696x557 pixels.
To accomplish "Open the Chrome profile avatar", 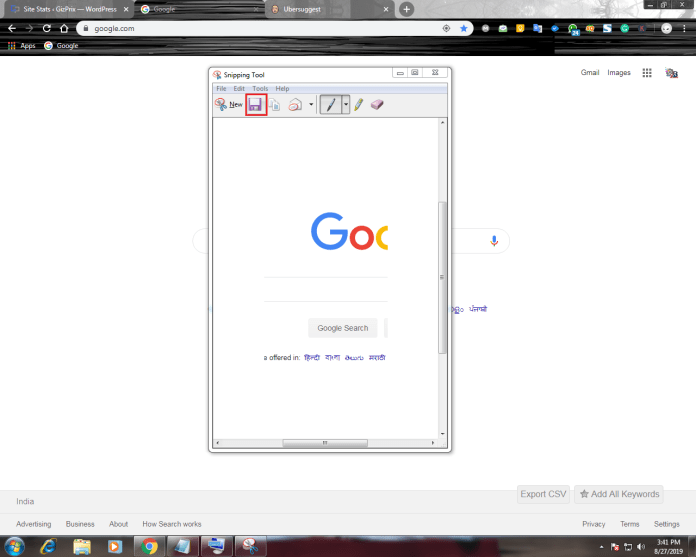I will (666, 28).
